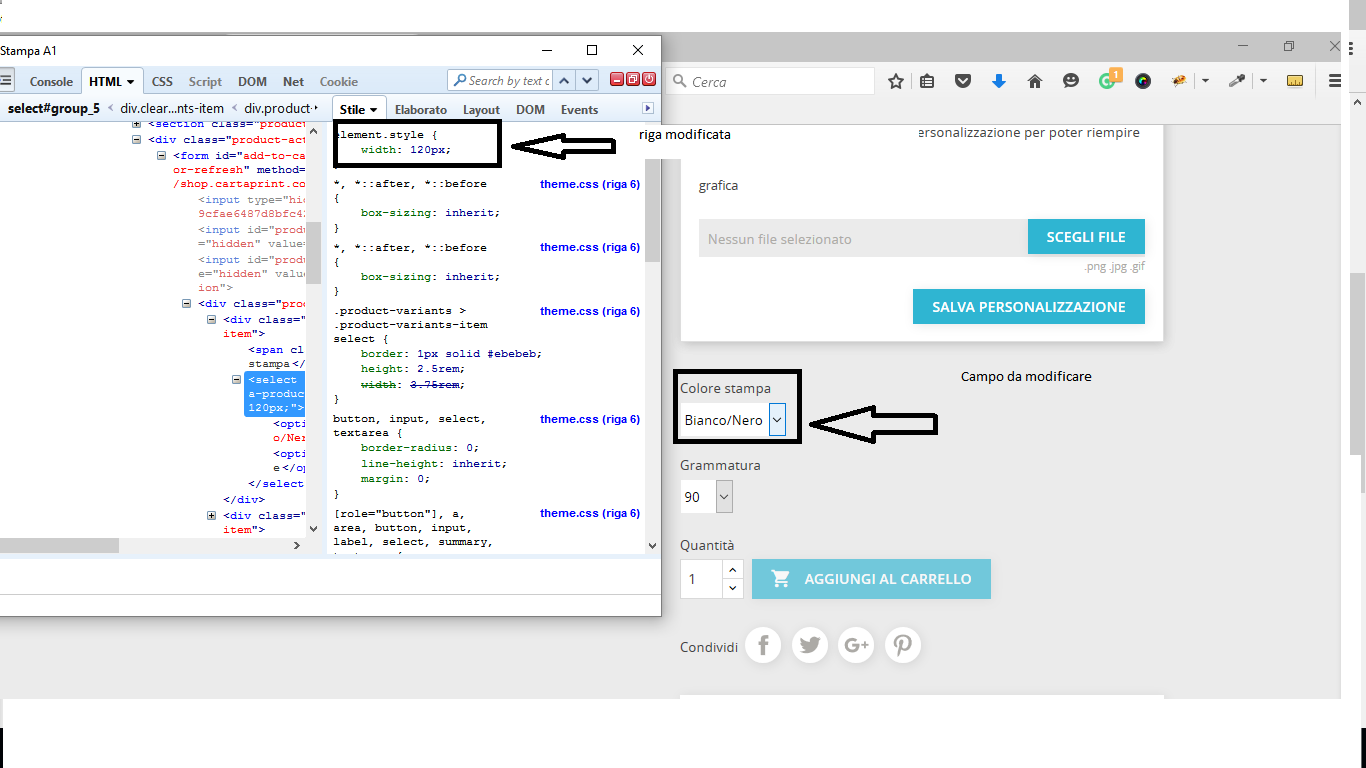Switch to the Layout side panel tab
Image resolution: width=1366 pixels, height=768 pixels.
pyautogui.click(x=481, y=110)
